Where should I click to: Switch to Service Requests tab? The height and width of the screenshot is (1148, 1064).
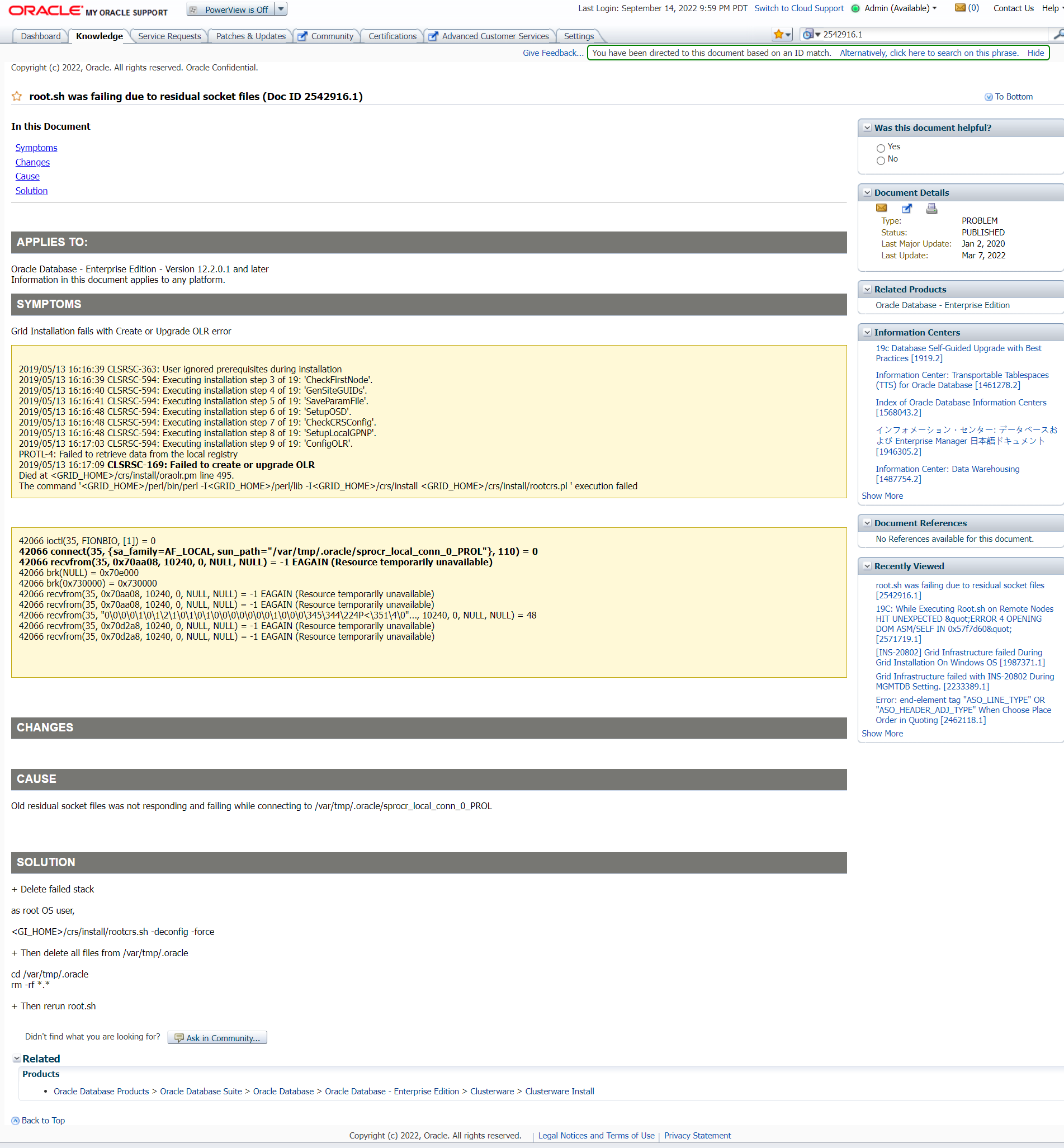coord(169,36)
